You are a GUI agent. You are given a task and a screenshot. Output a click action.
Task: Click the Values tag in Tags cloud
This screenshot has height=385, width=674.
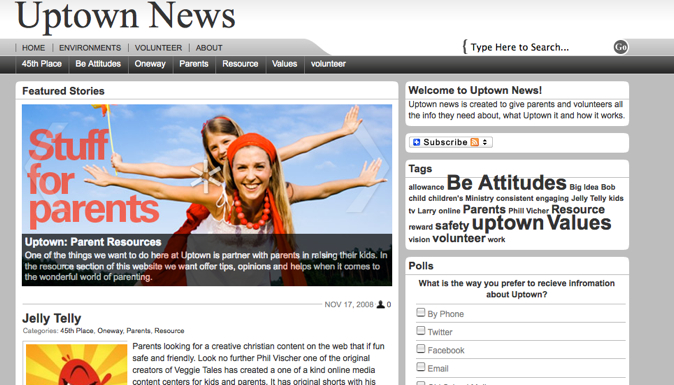coord(579,223)
